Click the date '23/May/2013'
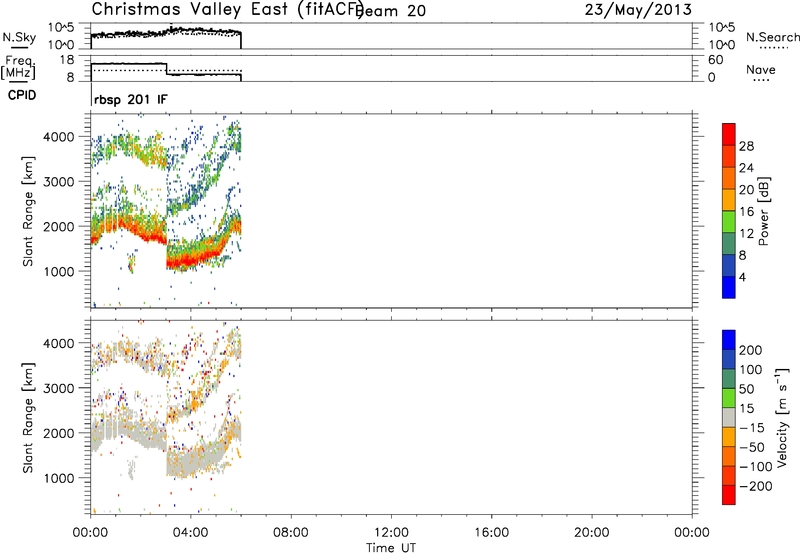800x554 pixels. [638, 10]
